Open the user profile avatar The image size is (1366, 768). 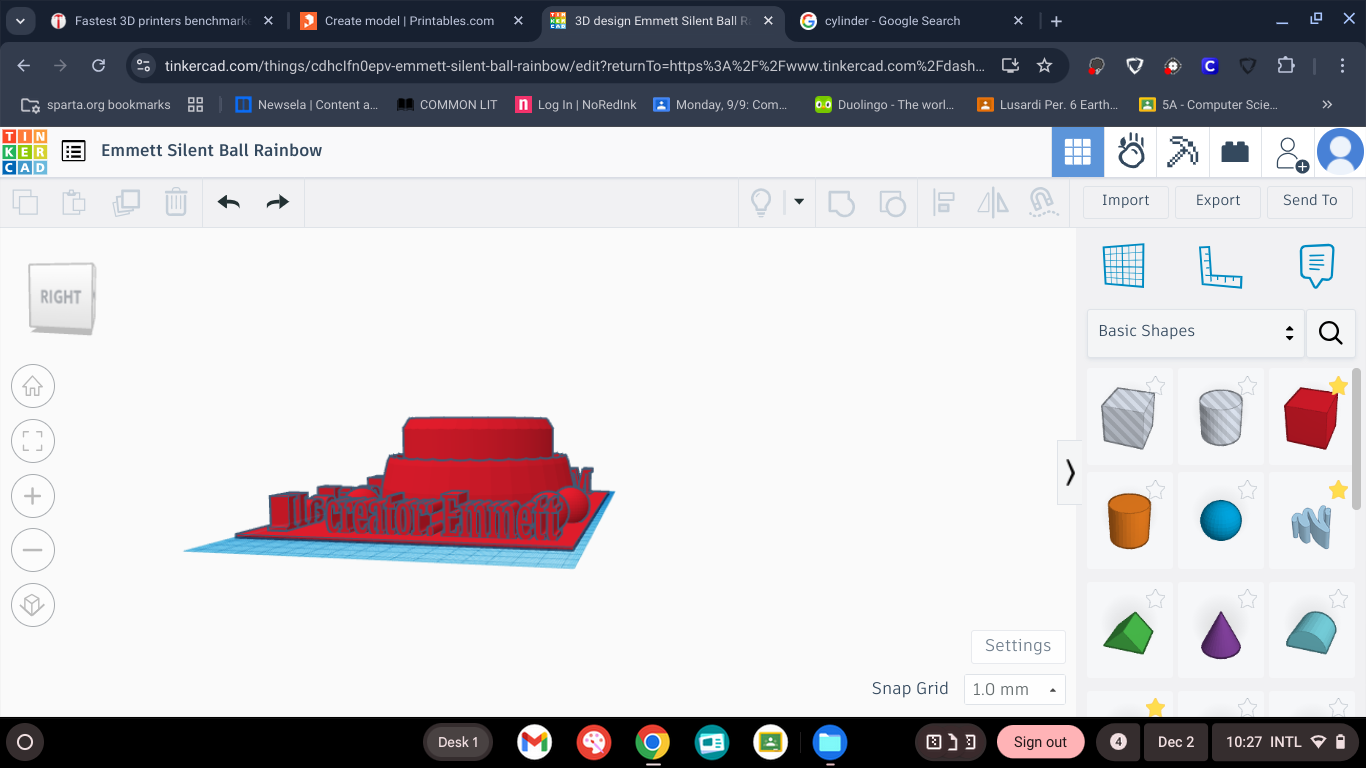click(1340, 152)
